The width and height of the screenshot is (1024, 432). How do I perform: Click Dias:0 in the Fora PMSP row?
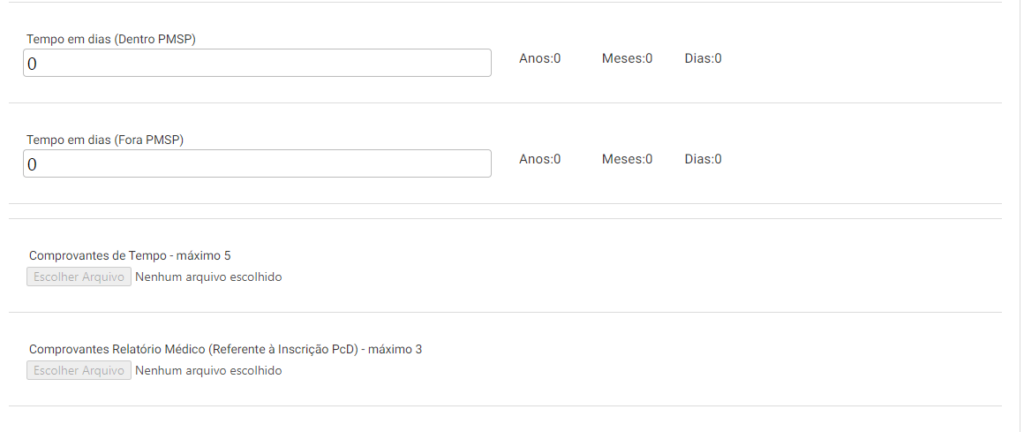click(x=703, y=160)
